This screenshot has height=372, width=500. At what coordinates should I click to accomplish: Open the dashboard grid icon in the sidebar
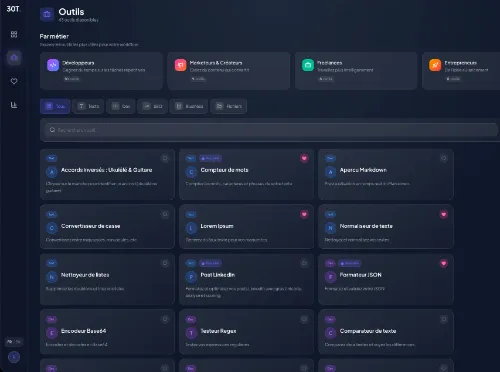click(14, 34)
